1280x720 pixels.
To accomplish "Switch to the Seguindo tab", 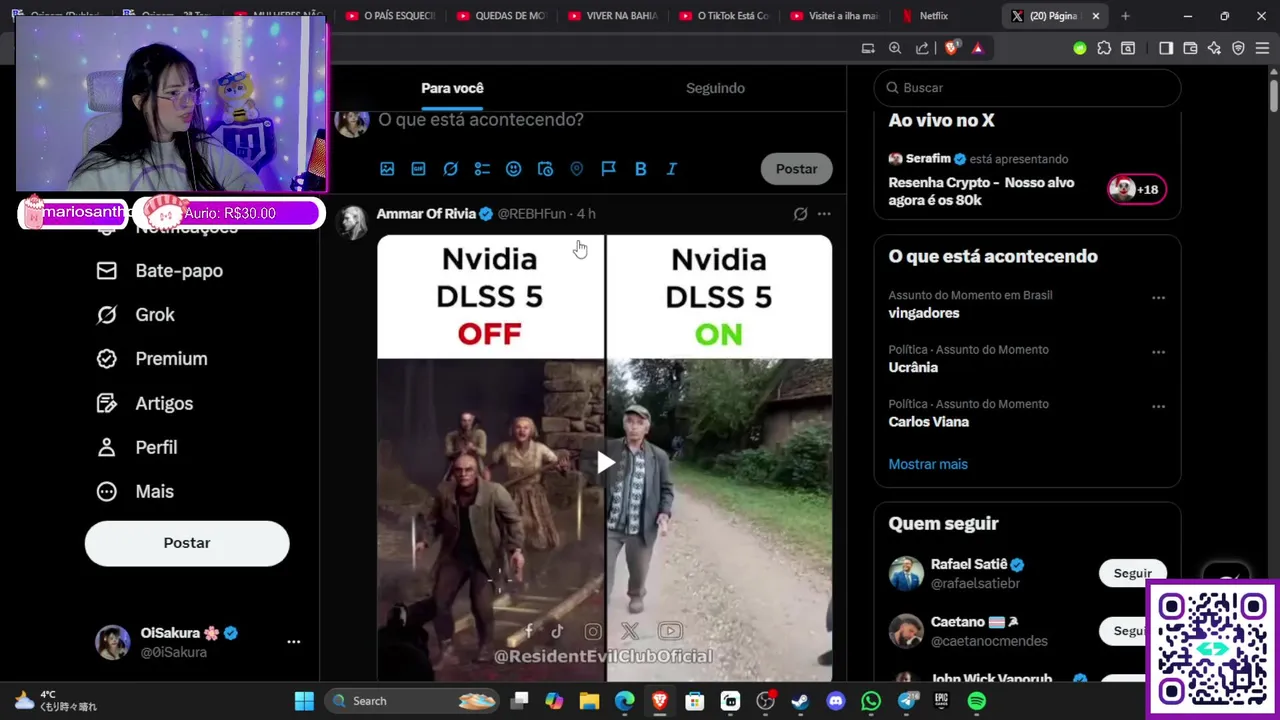I will (x=715, y=88).
